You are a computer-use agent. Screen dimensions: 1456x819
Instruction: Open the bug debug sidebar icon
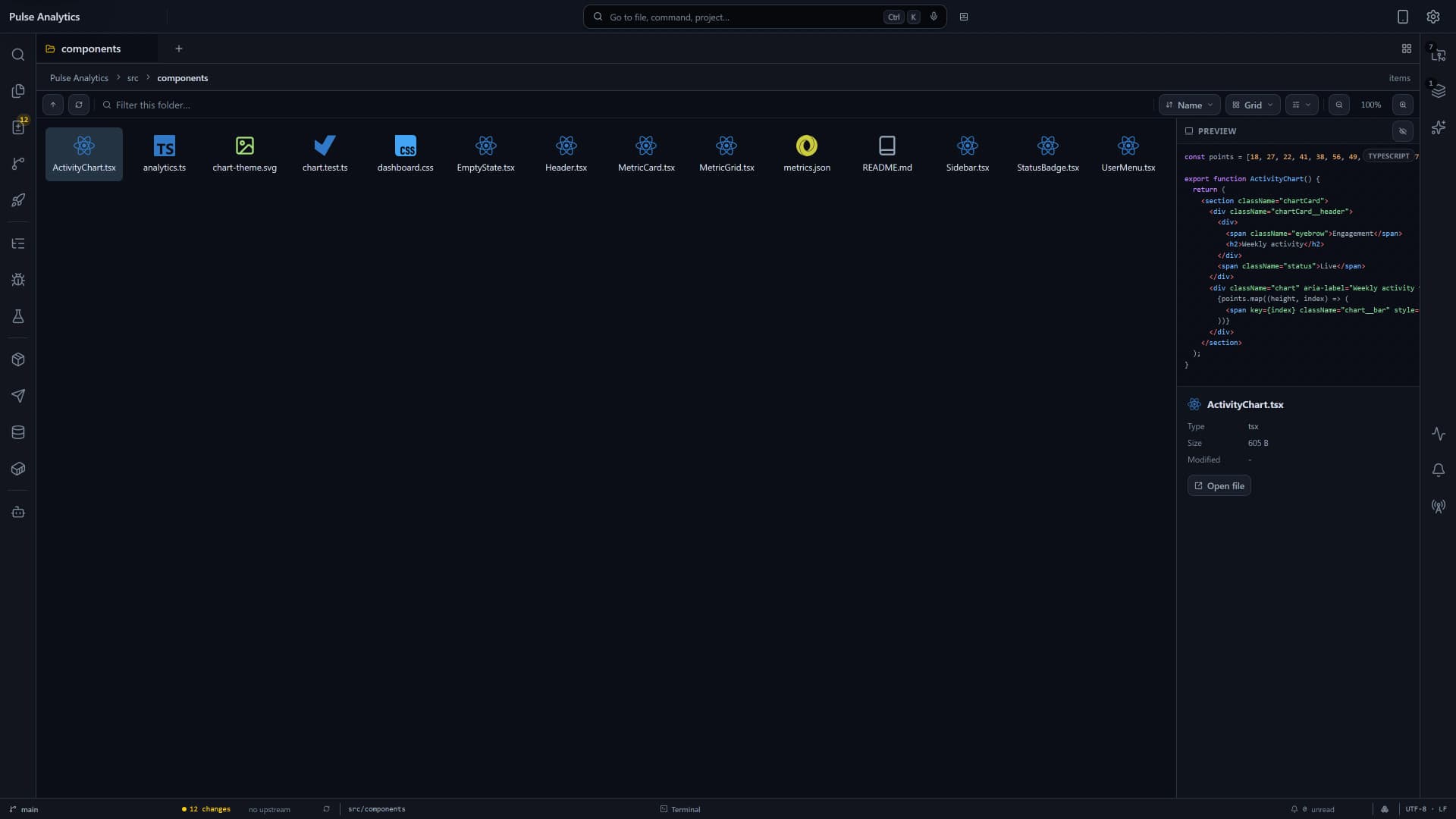pyautogui.click(x=18, y=280)
